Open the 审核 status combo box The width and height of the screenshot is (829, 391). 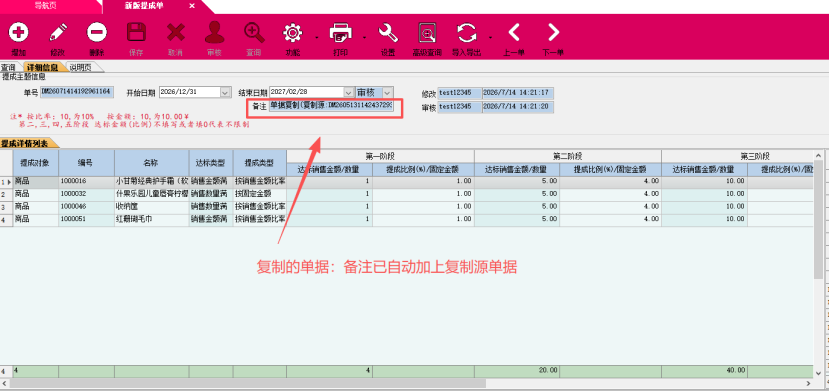374,92
